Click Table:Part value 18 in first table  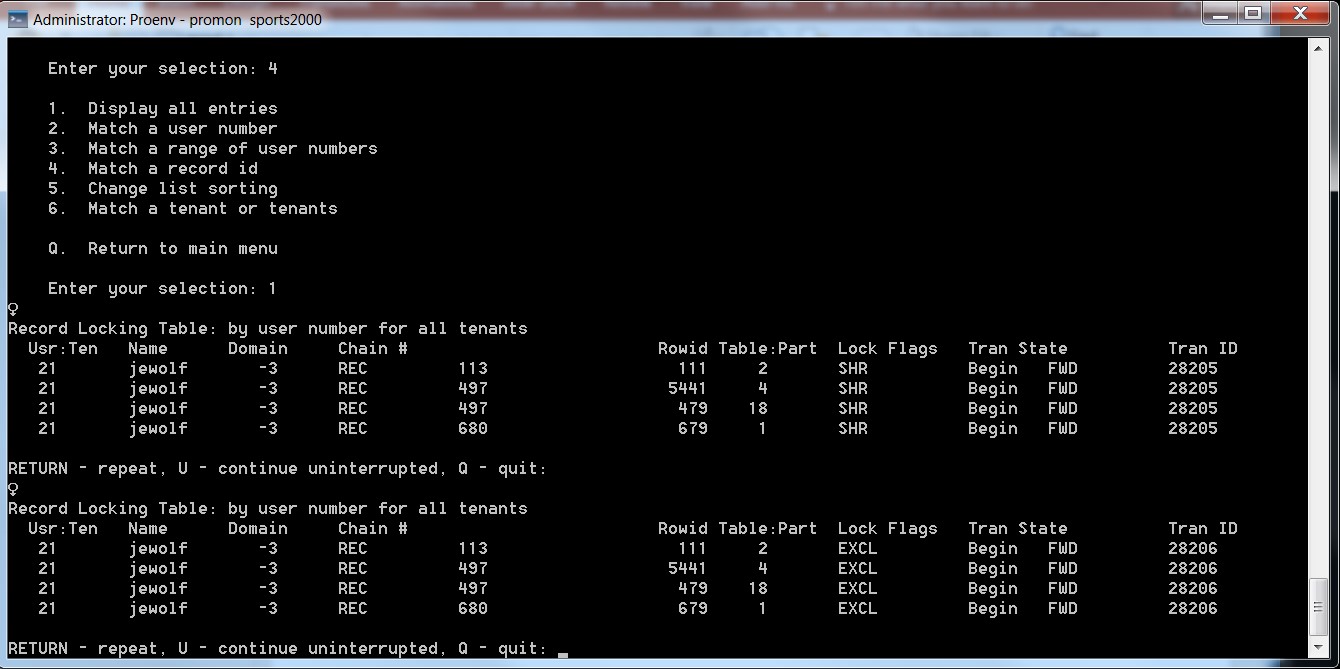click(x=758, y=408)
